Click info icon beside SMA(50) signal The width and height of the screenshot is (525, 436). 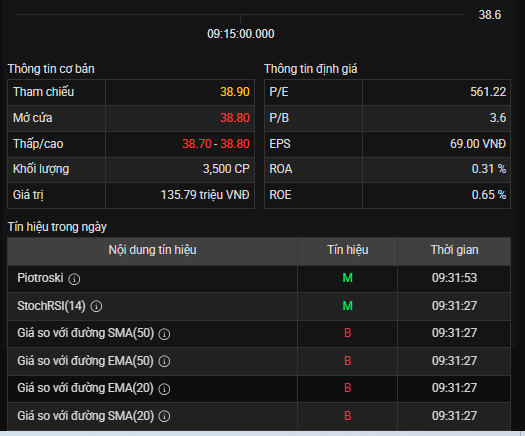tap(164, 334)
